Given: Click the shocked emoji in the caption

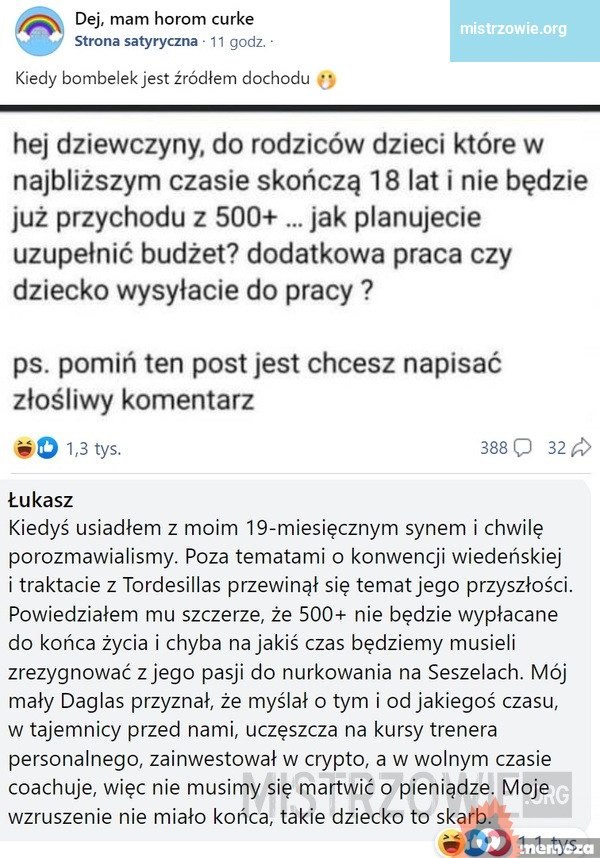Looking at the screenshot, I should click(x=325, y=79).
